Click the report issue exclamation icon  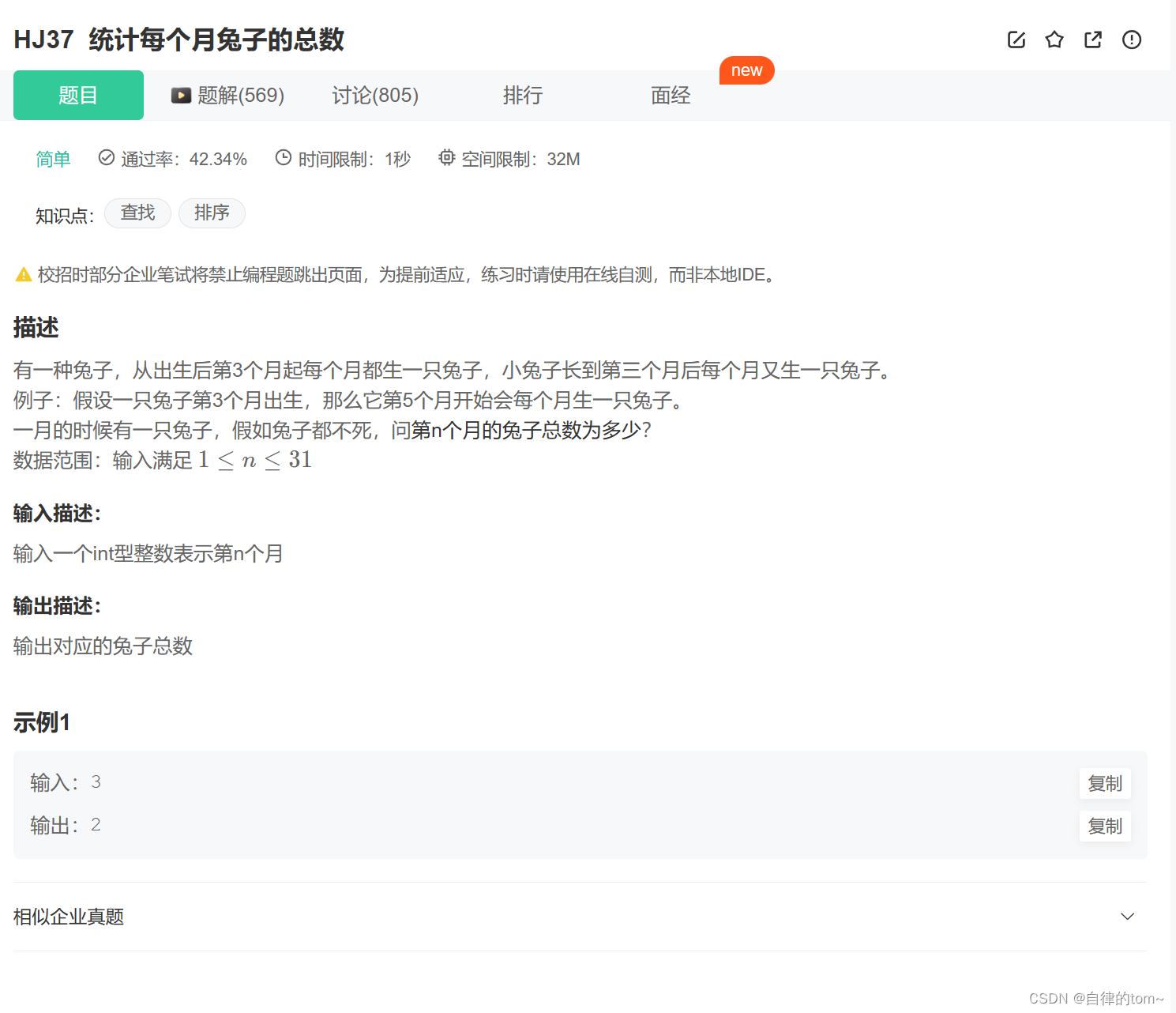pos(1132,40)
